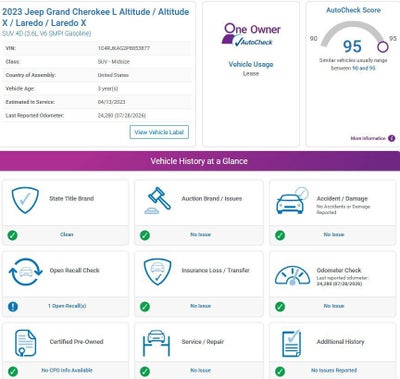This screenshot has height=379, width=400.
Task: Click the 3 year(s) vehicle age value
Action: pos(108,88)
